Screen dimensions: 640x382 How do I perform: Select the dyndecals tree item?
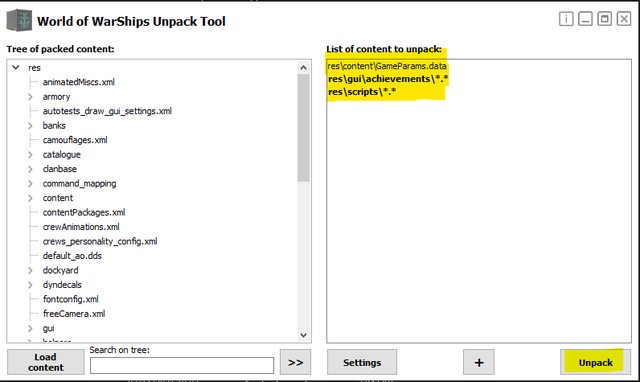pyautogui.click(x=62, y=285)
